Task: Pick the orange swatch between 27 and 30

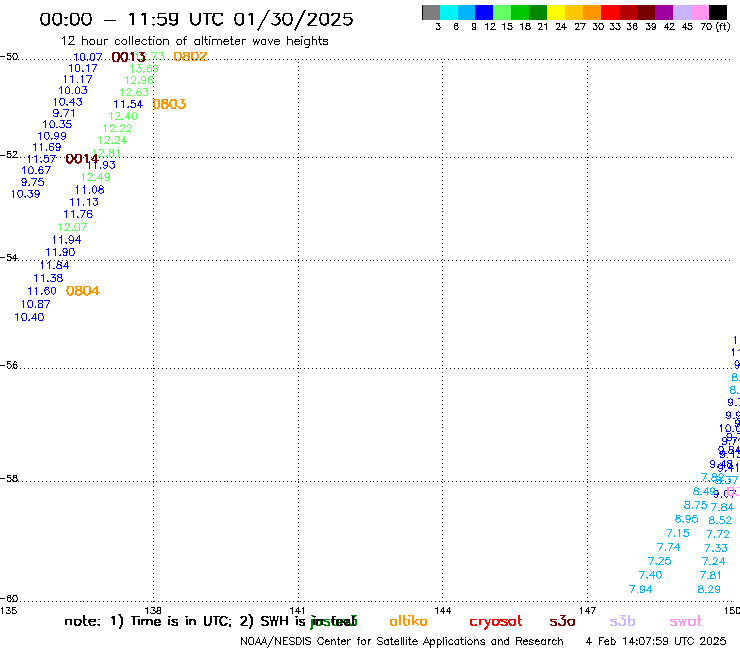Action: (592, 12)
